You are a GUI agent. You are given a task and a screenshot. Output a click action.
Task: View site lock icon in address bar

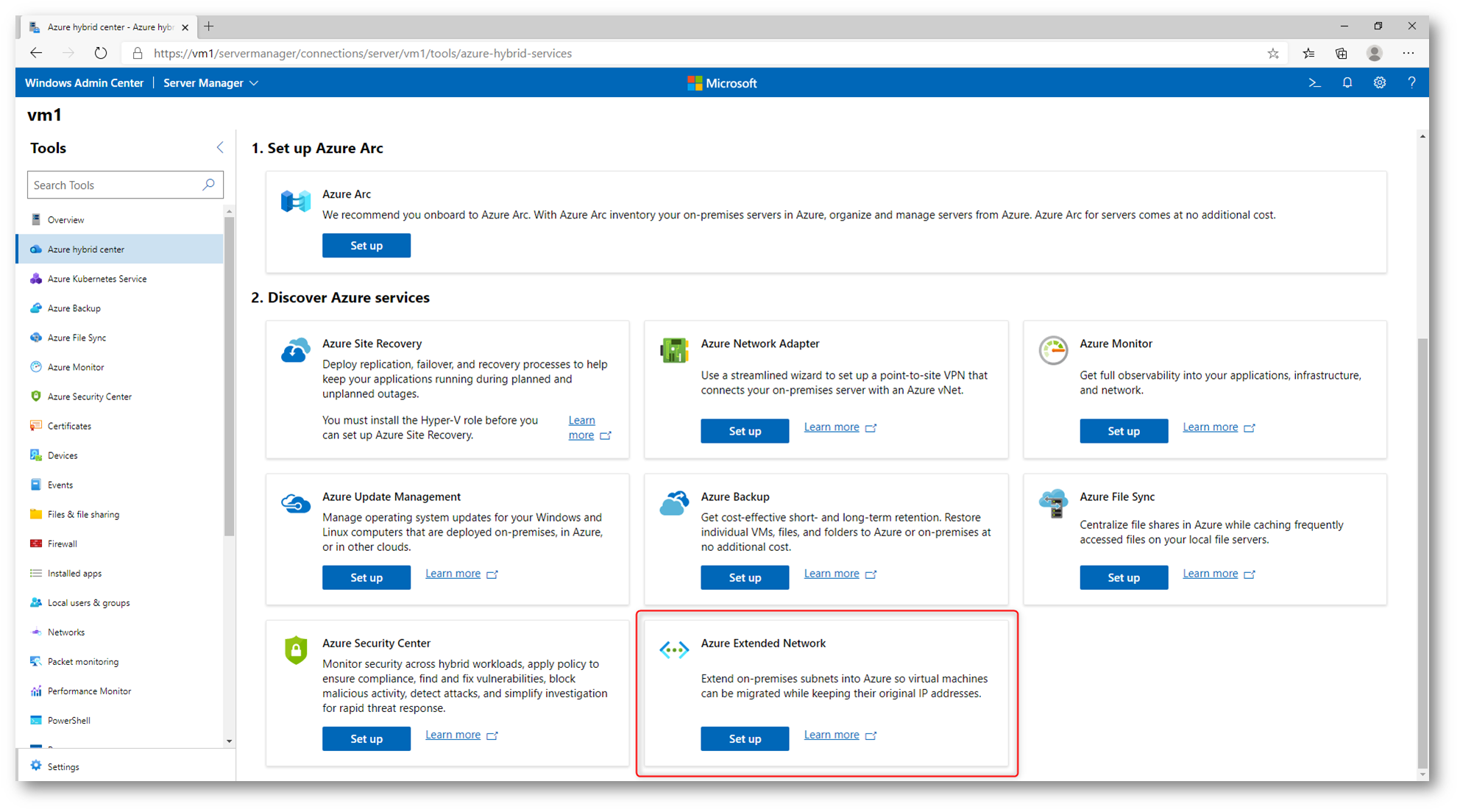138,54
